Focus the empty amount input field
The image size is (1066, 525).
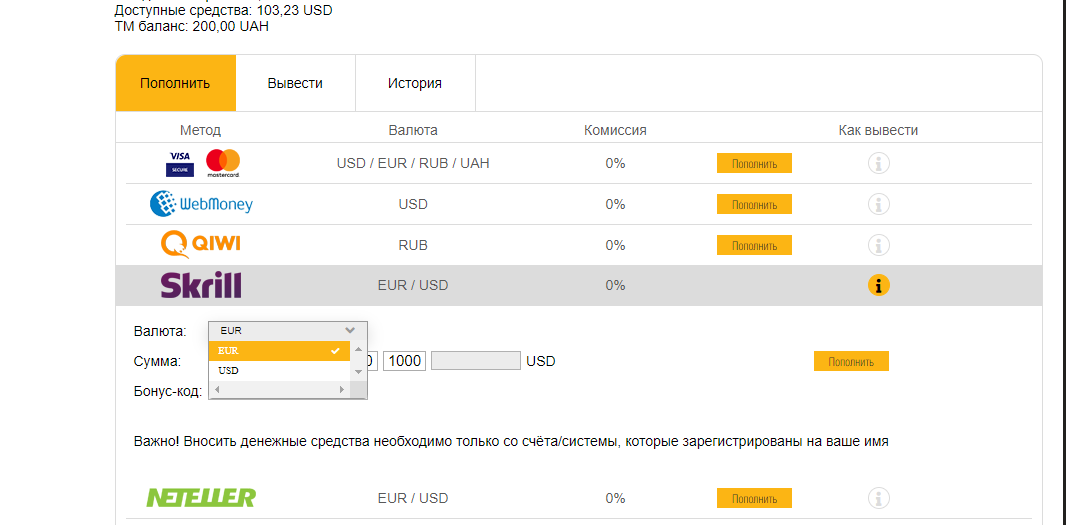point(476,361)
